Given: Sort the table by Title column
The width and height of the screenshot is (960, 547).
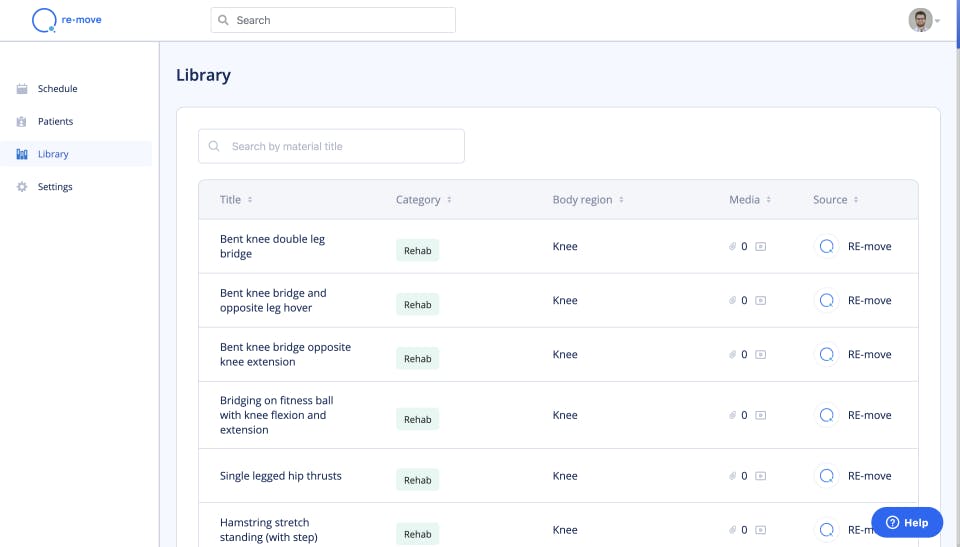Looking at the screenshot, I should (x=250, y=200).
